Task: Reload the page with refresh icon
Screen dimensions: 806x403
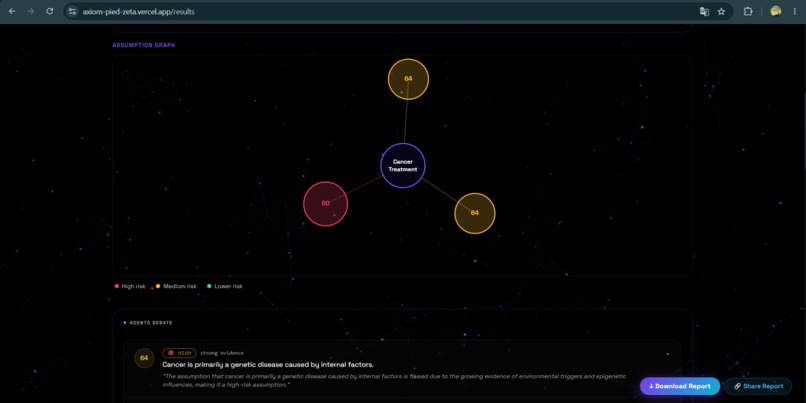Action: pos(50,11)
